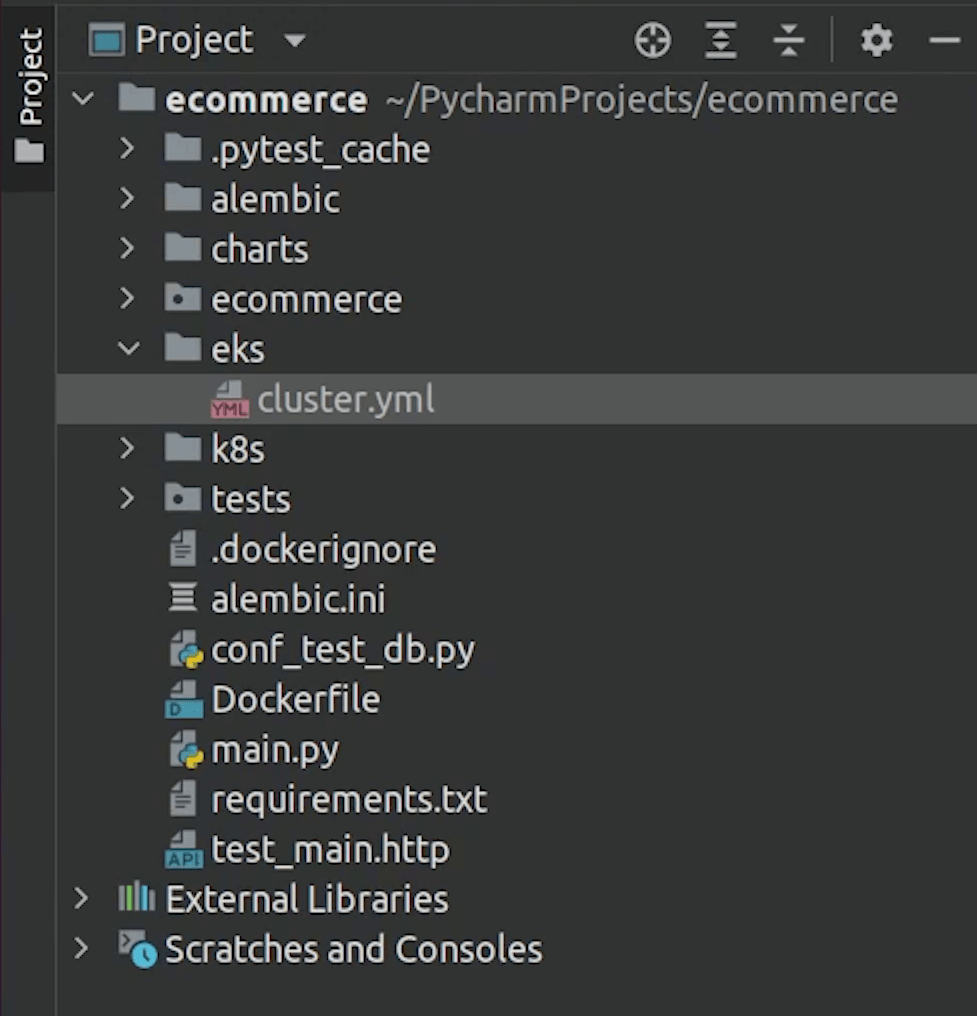Select requirements.txt file

[348, 800]
